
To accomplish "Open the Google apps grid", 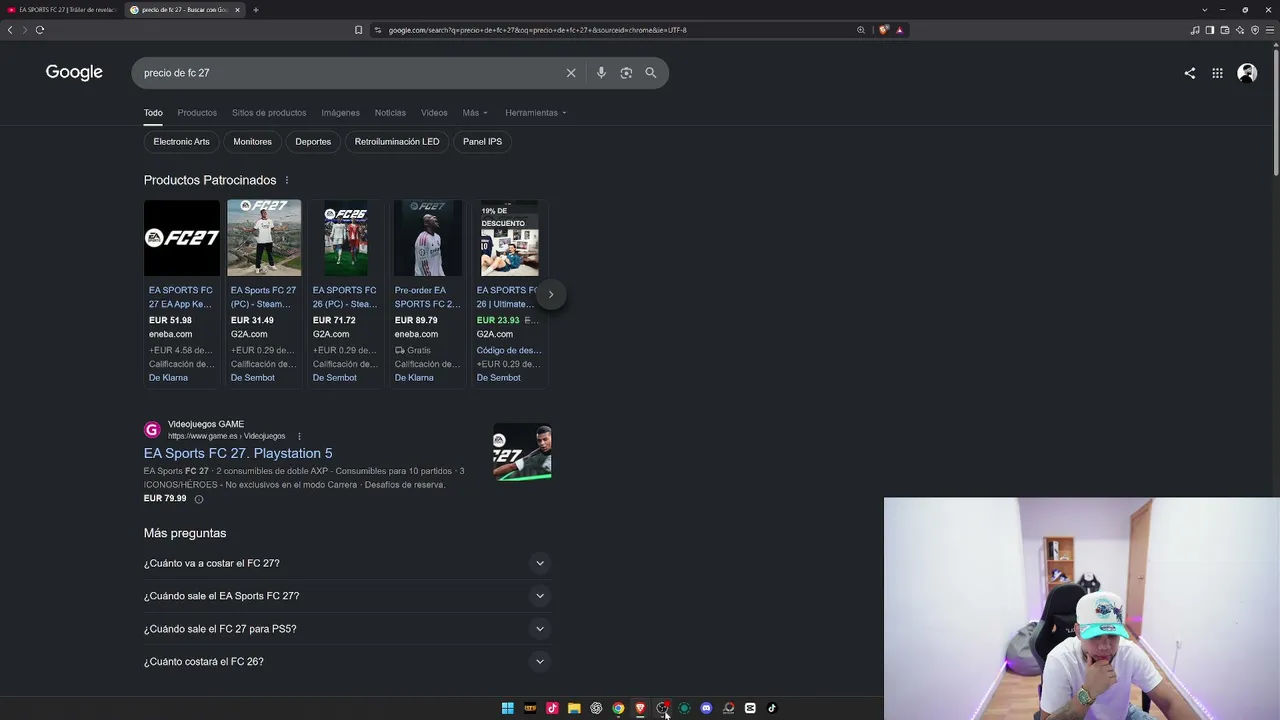I will pos(1217,73).
